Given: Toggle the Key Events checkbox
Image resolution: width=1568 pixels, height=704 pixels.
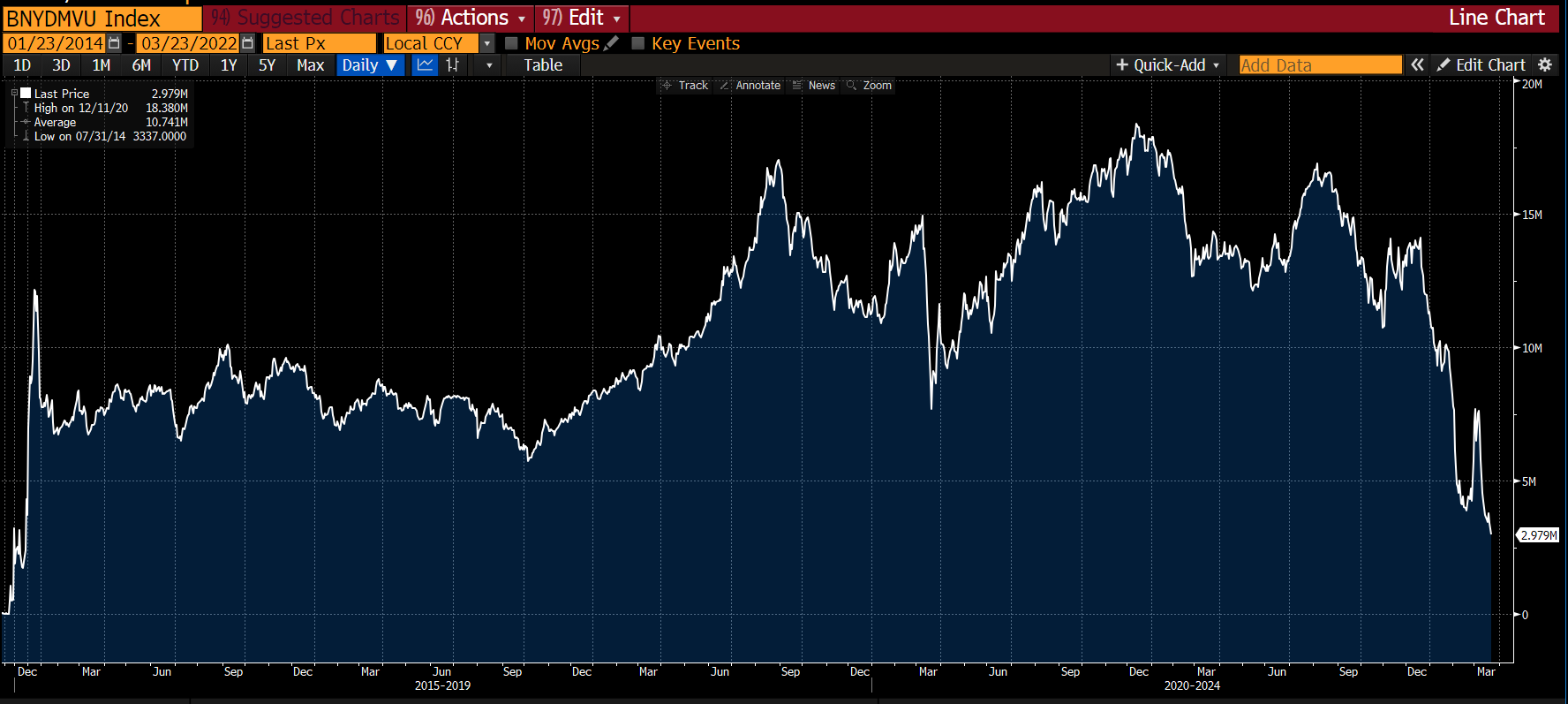Looking at the screenshot, I should point(638,43).
